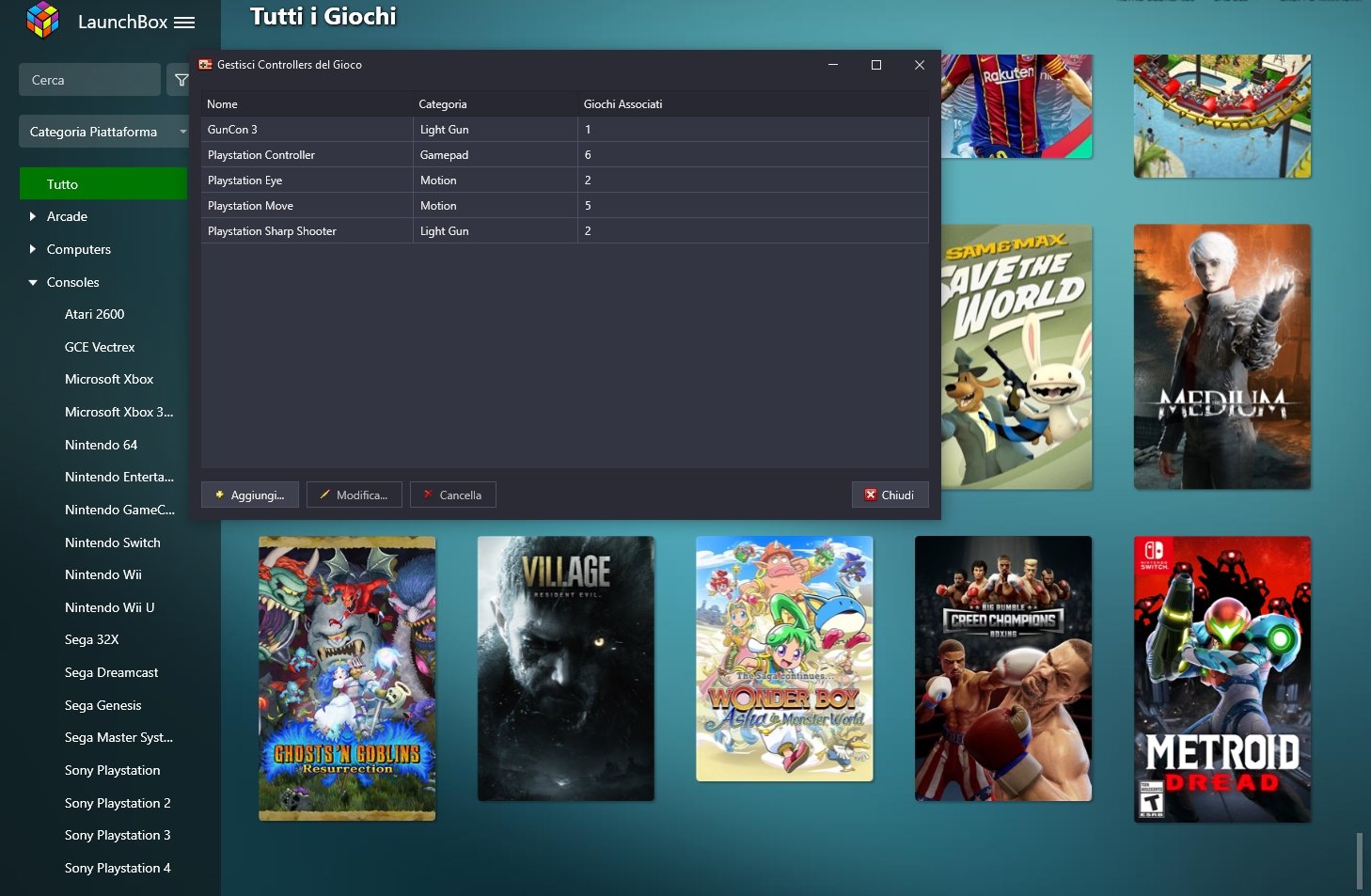Click the Modifica... button
The height and width of the screenshot is (896, 1371).
click(x=355, y=495)
